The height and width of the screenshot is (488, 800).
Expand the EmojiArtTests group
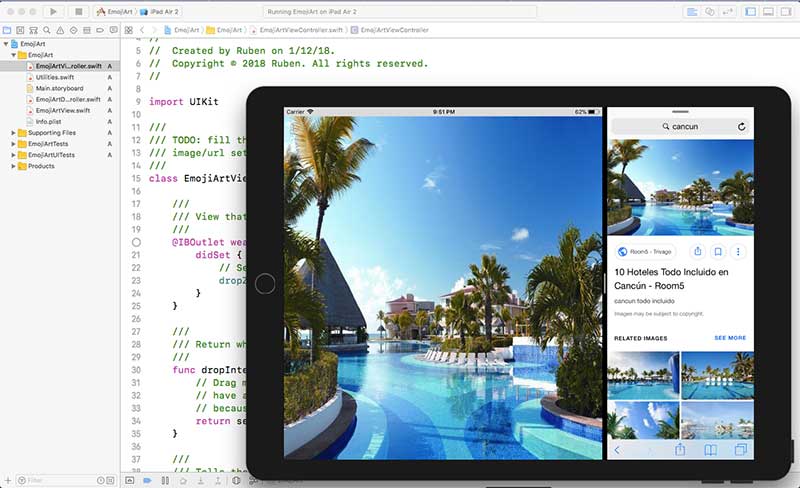click(x=13, y=144)
